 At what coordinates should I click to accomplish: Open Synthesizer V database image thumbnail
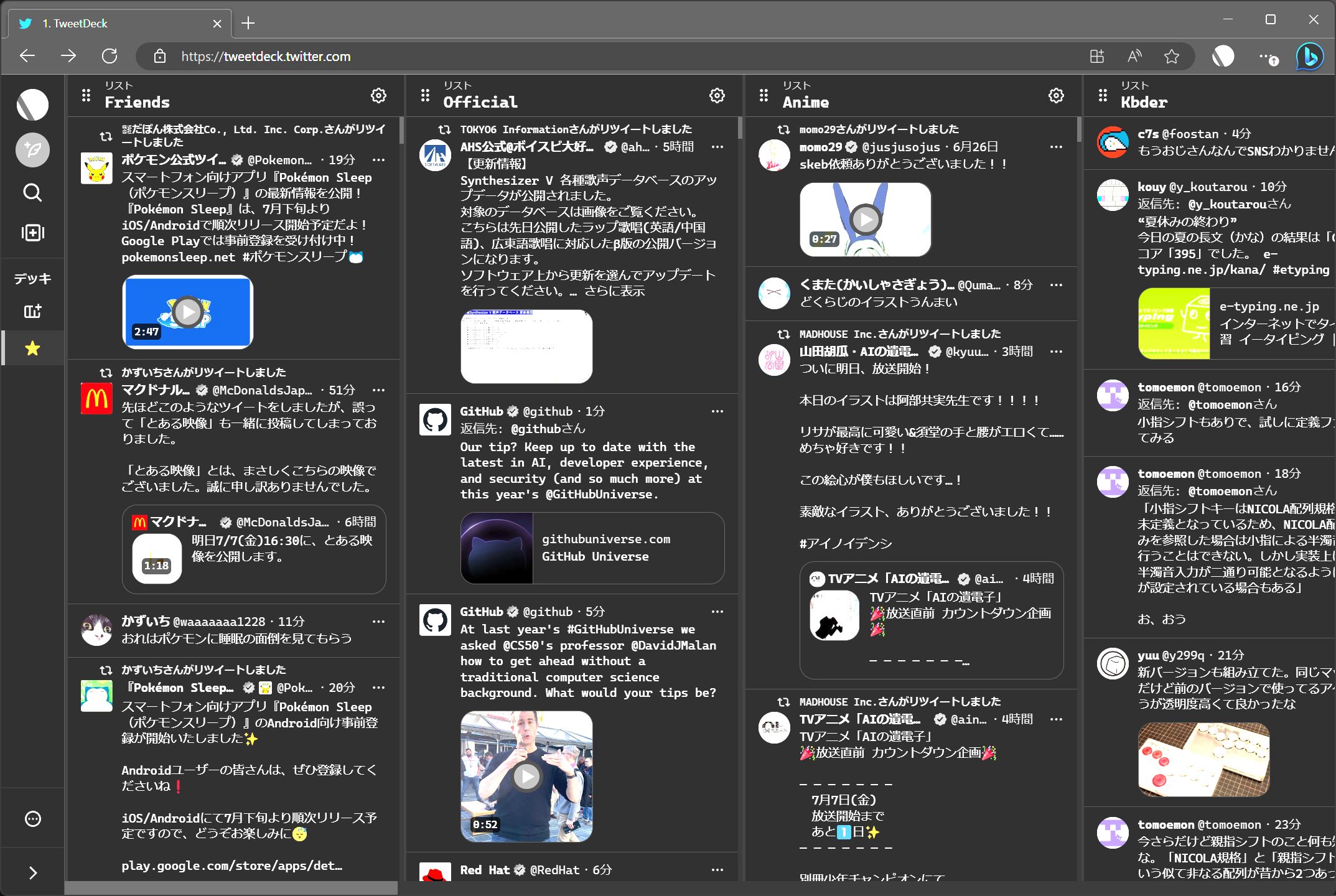(x=526, y=346)
